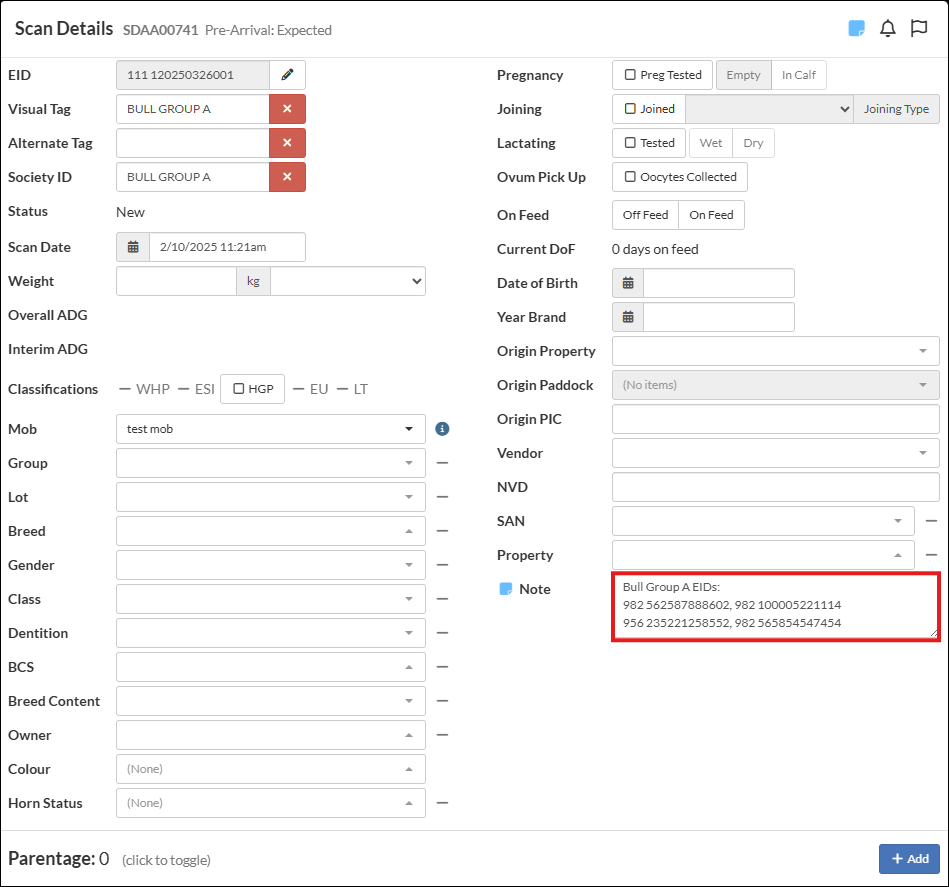Toggle the Parentage section heading
This screenshot has width=949, height=887.
click(58, 858)
